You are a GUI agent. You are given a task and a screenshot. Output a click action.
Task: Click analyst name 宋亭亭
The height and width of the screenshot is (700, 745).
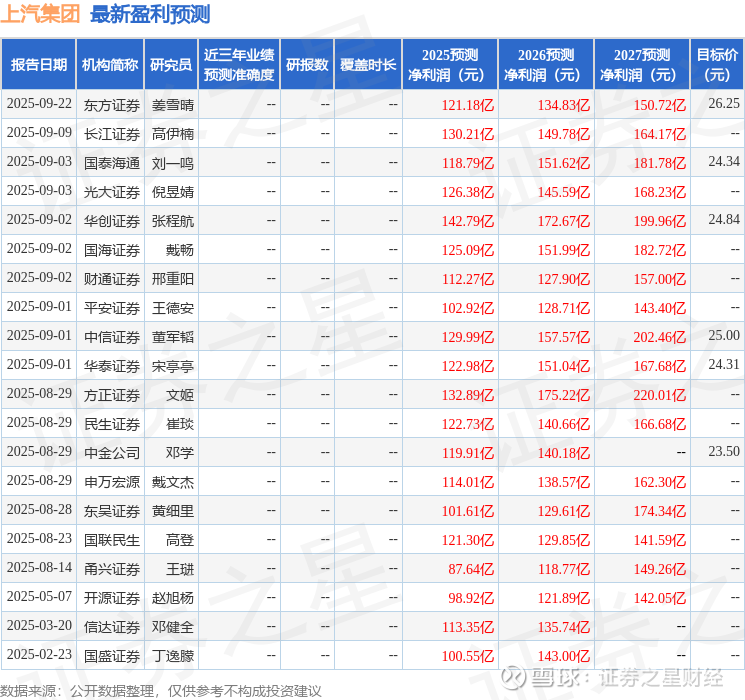coord(173,366)
